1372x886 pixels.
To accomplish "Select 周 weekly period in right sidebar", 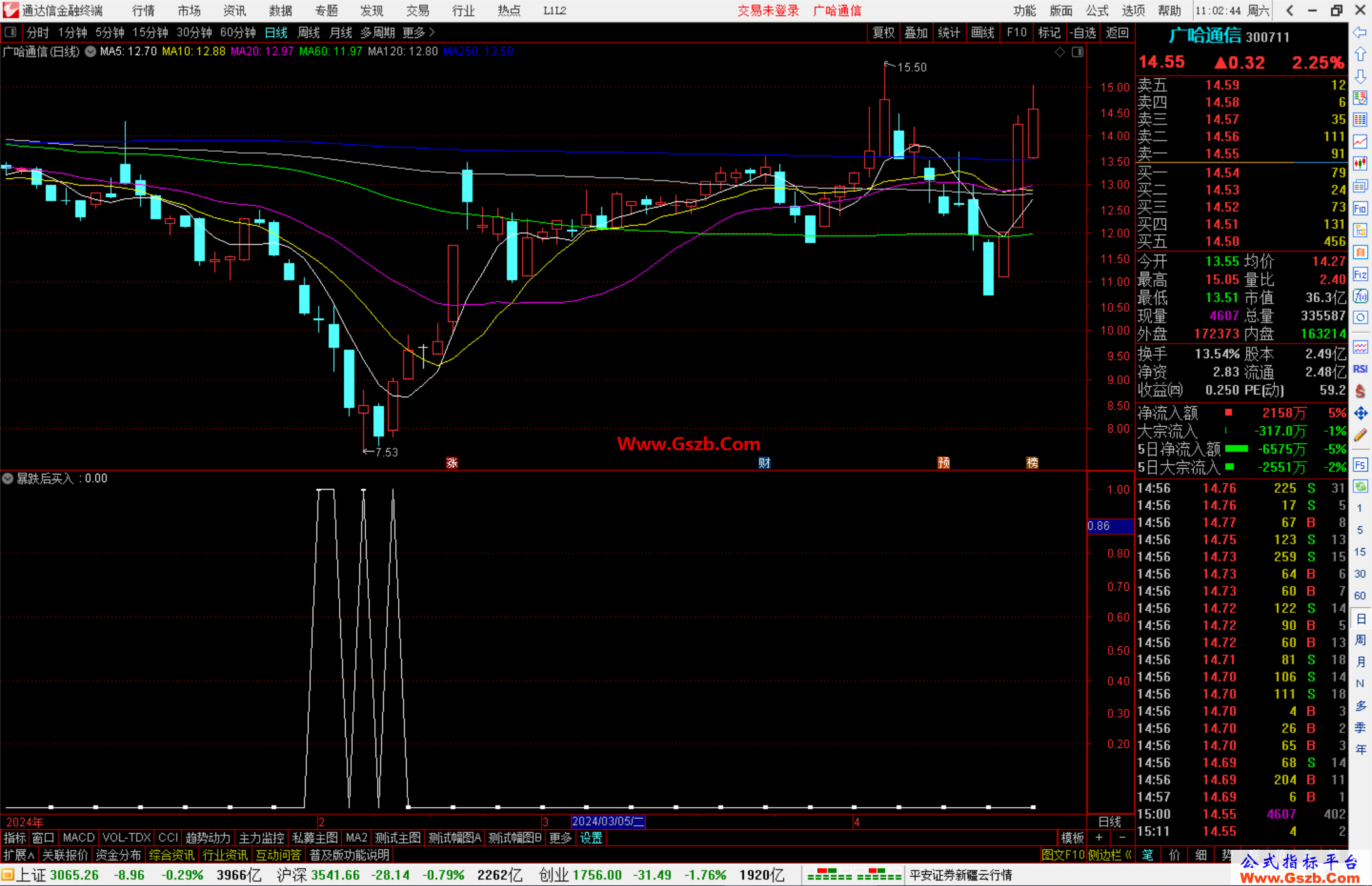I will (x=1360, y=640).
